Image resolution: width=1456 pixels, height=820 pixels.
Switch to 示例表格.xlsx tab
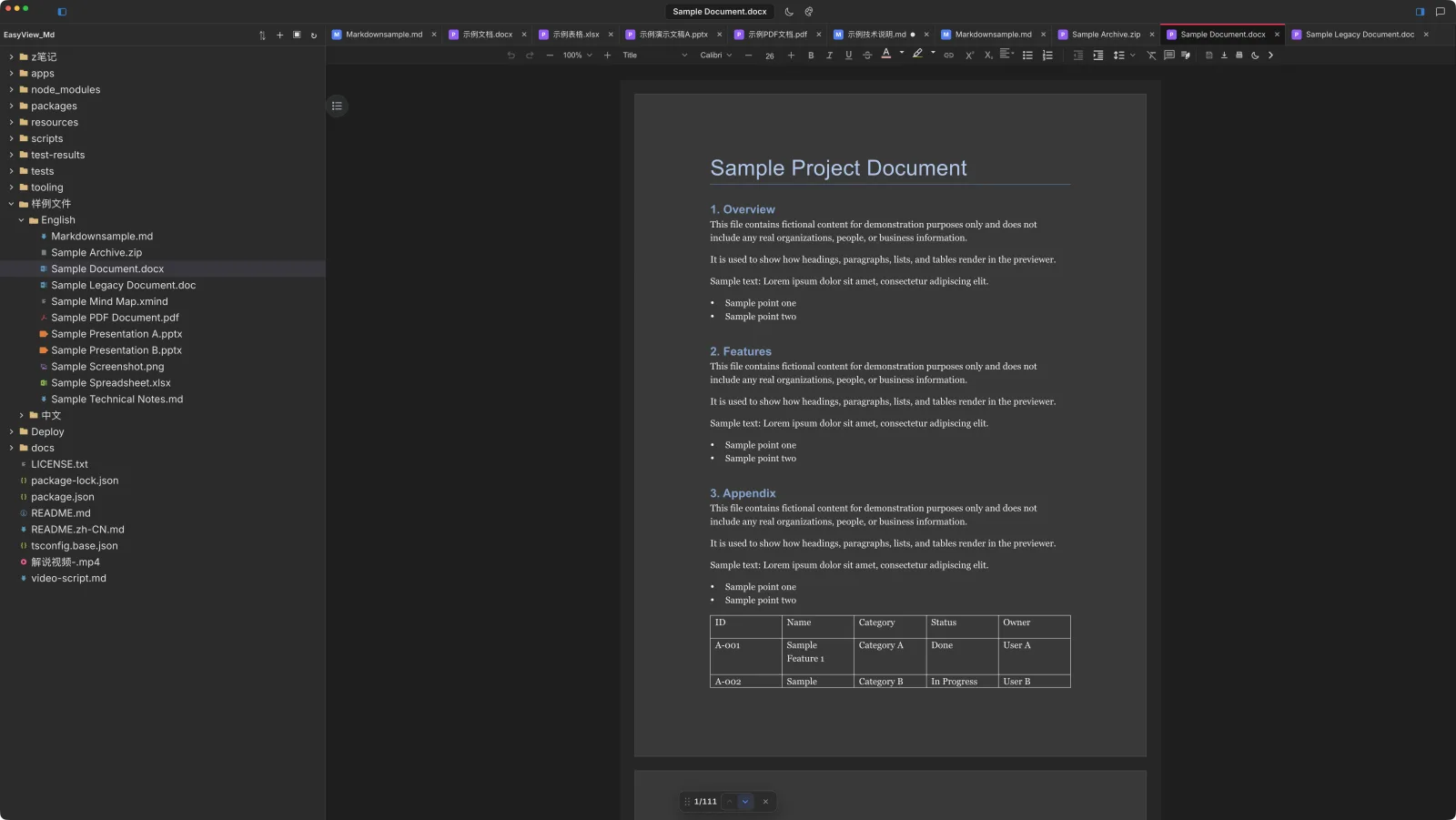576,35
